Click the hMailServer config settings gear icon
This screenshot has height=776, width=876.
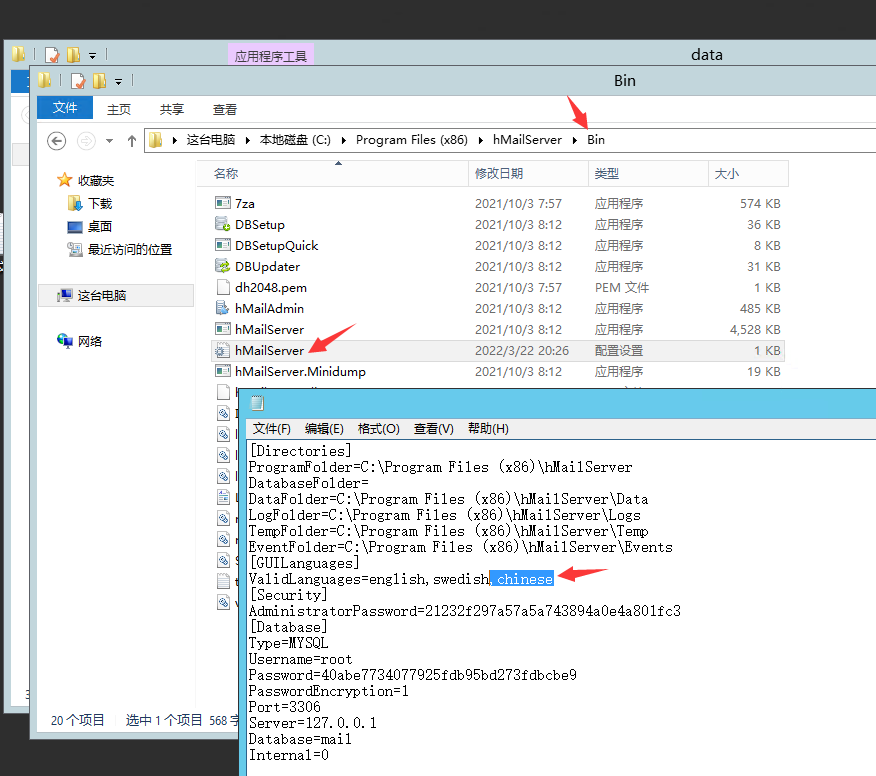(221, 351)
